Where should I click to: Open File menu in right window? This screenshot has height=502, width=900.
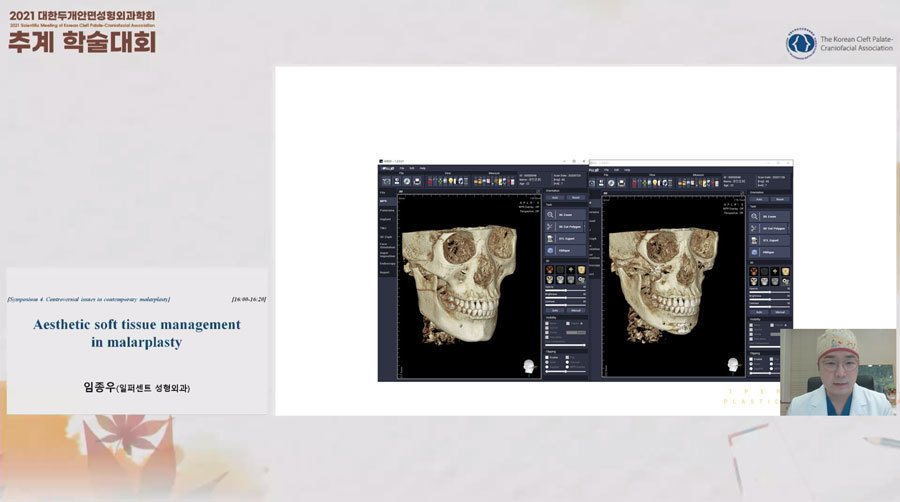[606, 170]
